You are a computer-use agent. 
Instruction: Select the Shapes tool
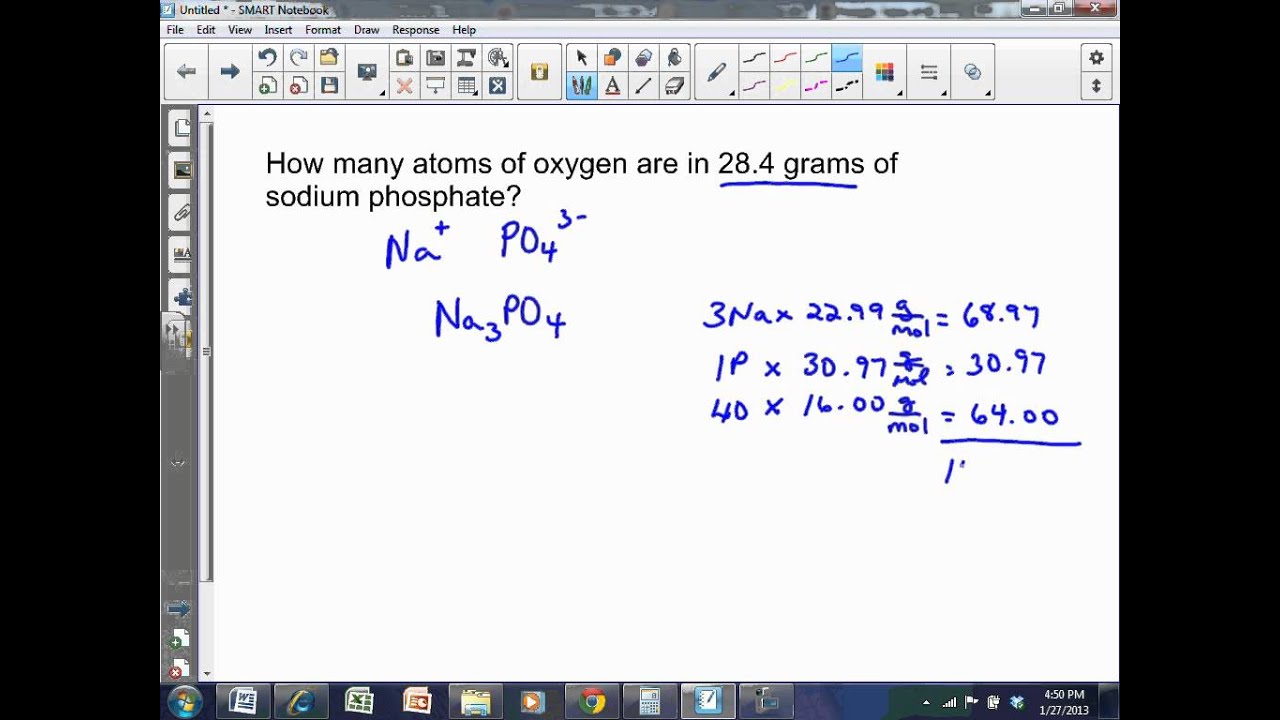[612, 58]
